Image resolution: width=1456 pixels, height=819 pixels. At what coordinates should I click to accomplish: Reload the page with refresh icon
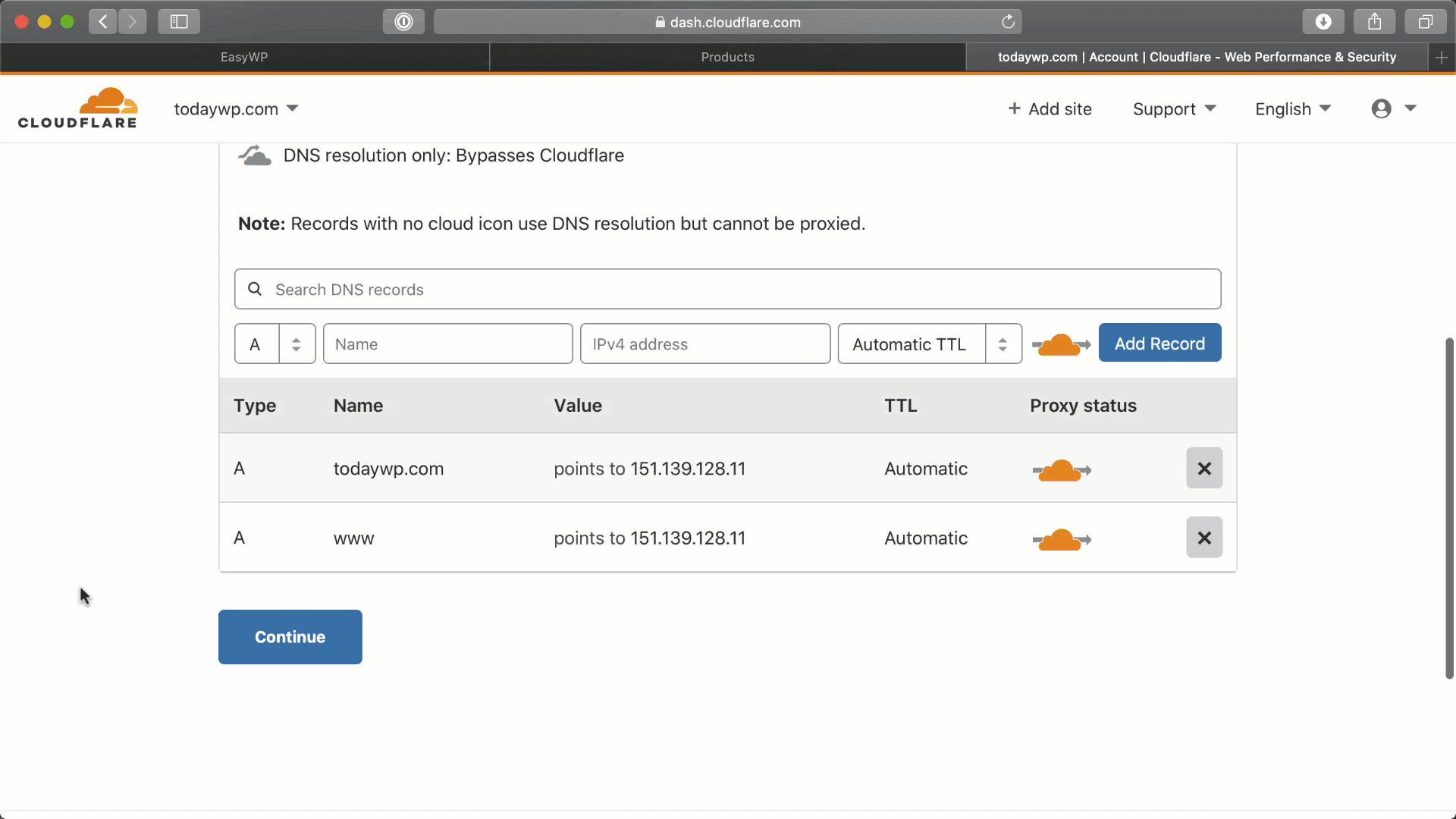pyautogui.click(x=1008, y=22)
